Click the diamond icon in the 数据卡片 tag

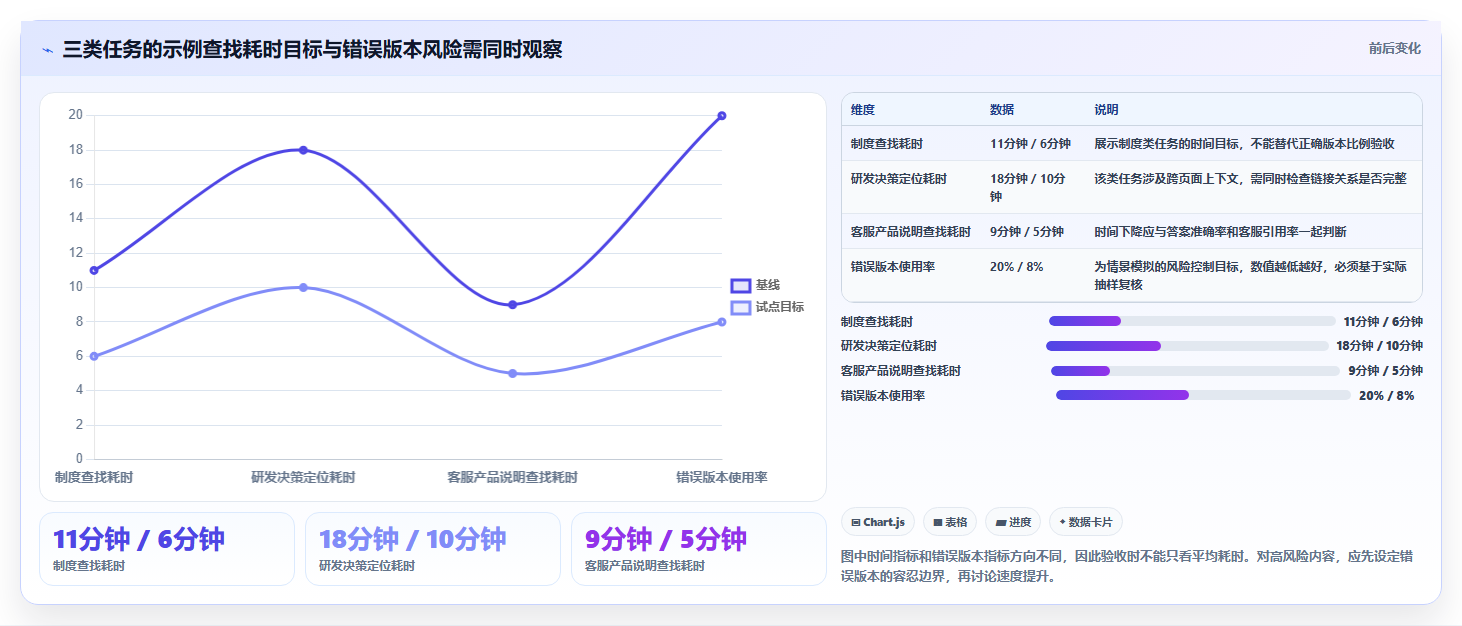pyautogui.click(x=1062, y=522)
